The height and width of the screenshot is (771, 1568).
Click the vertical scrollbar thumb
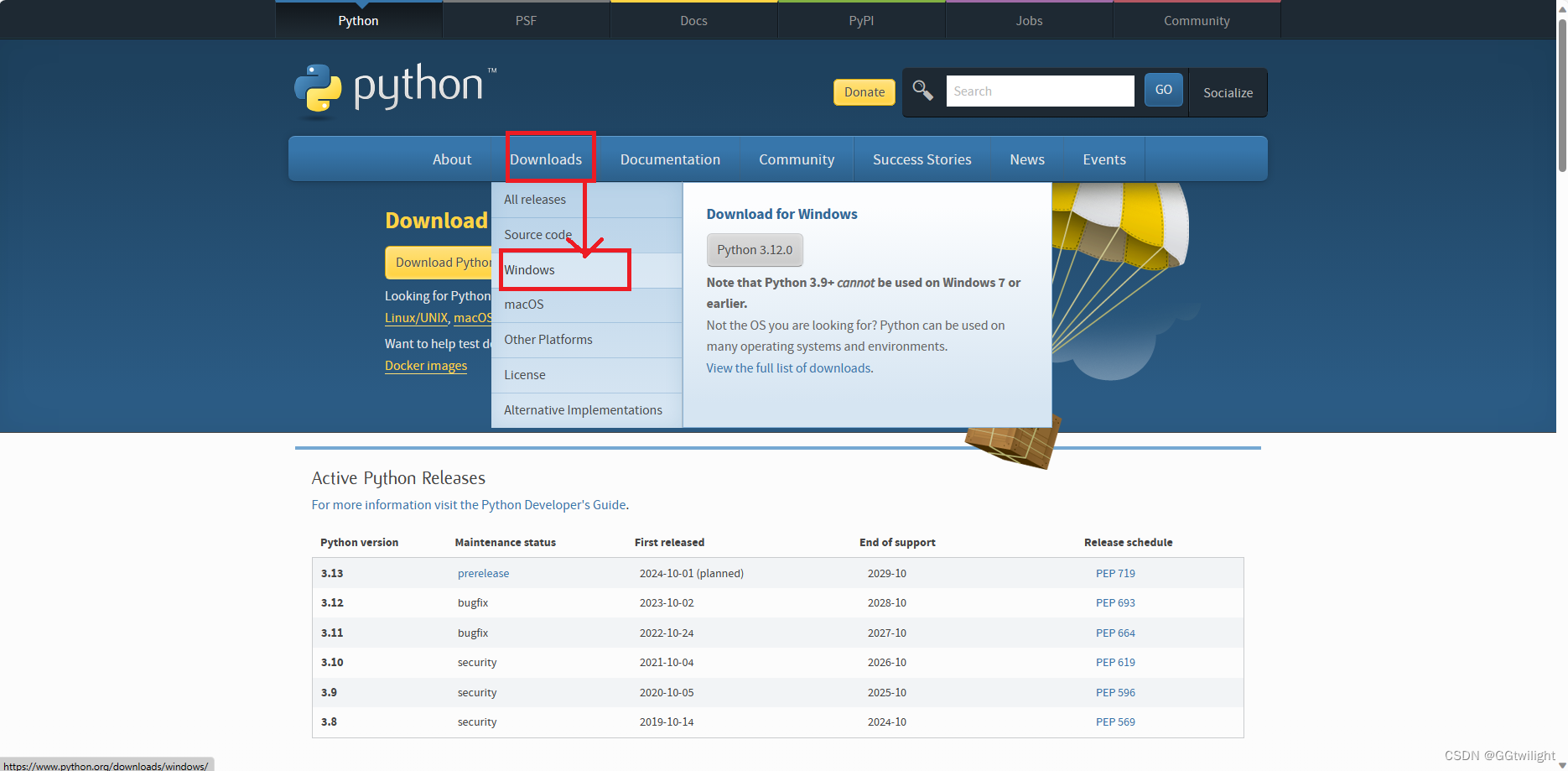pyautogui.click(x=1562, y=95)
